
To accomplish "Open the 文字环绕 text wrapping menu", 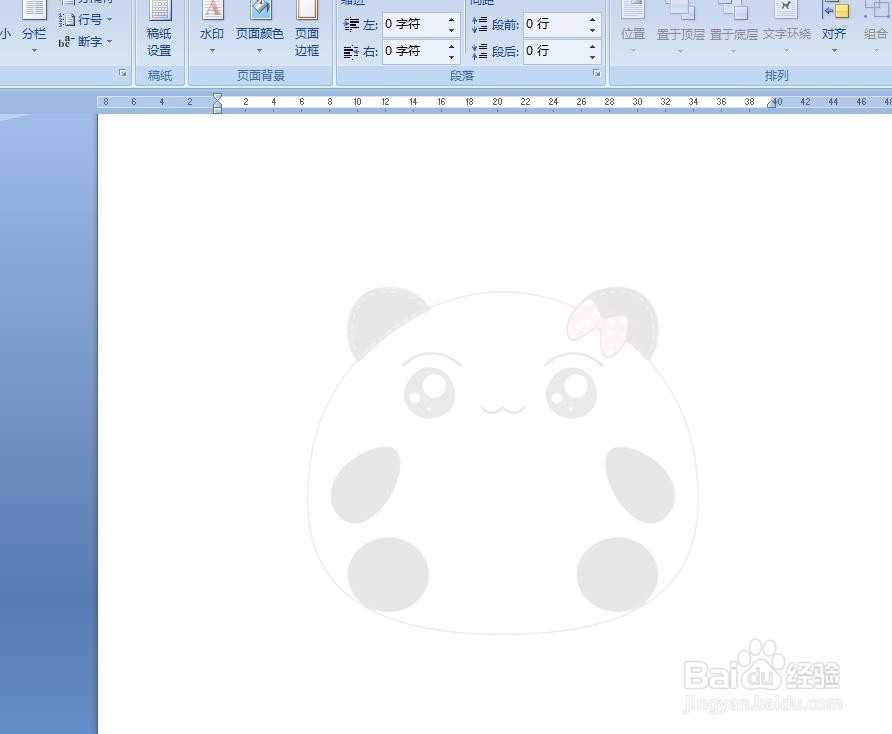I will click(x=787, y=28).
